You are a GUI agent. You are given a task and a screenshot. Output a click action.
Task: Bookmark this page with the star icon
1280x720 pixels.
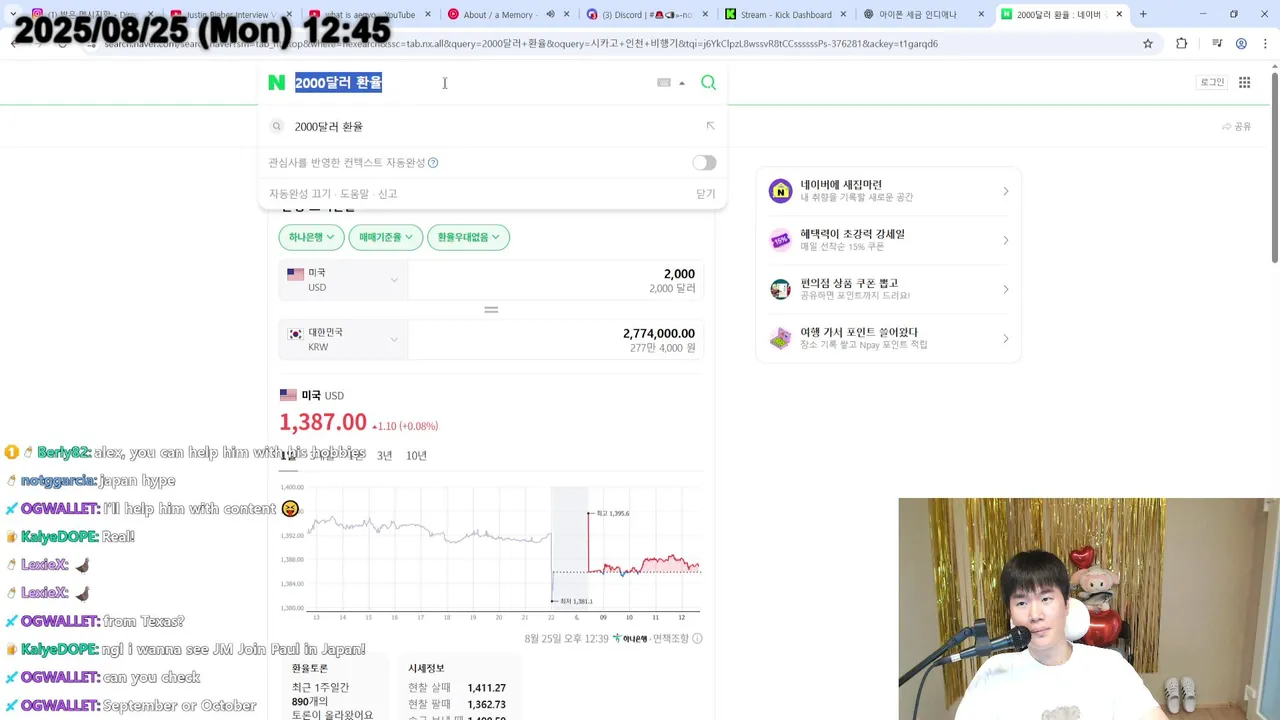pos(1148,44)
